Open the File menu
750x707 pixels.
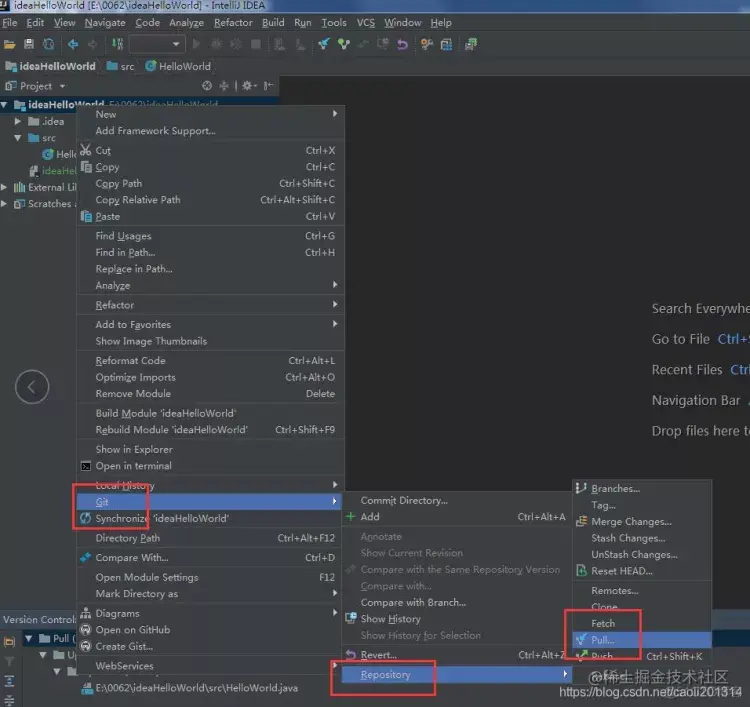[x=10, y=22]
